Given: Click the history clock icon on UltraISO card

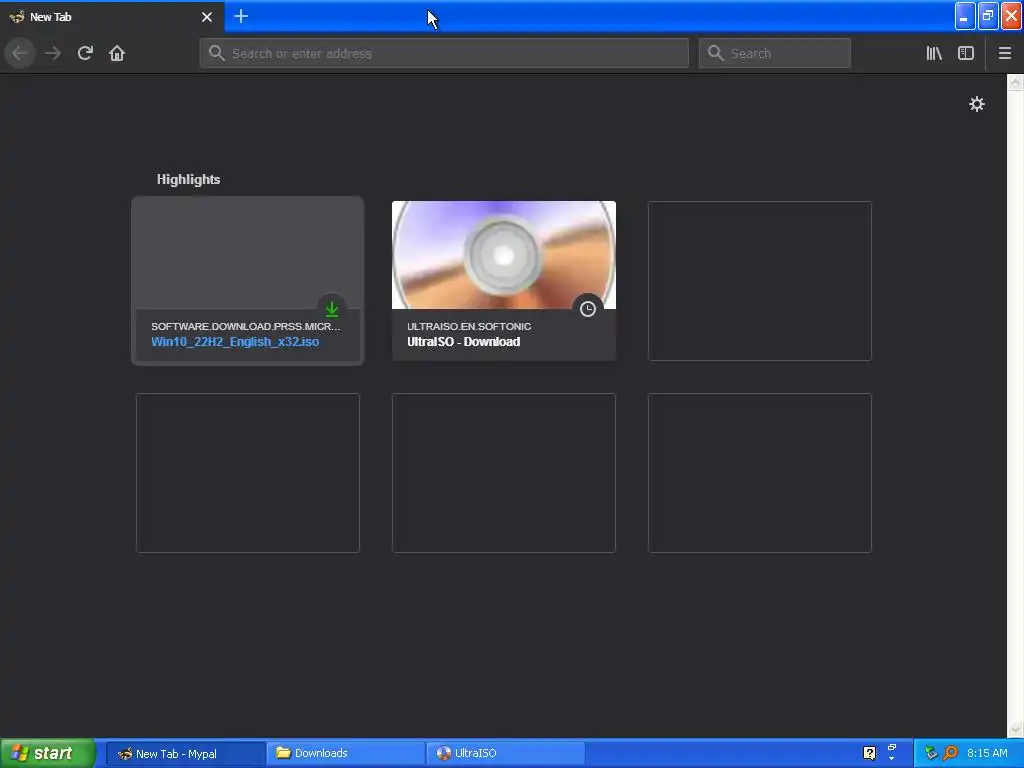Looking at the screenshot, I should click(x=588, y=309).
